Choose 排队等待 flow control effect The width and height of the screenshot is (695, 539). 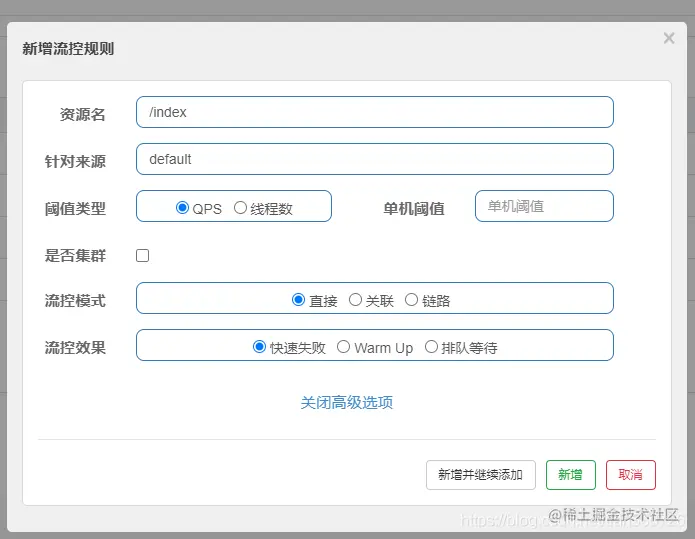coord(431,347)
